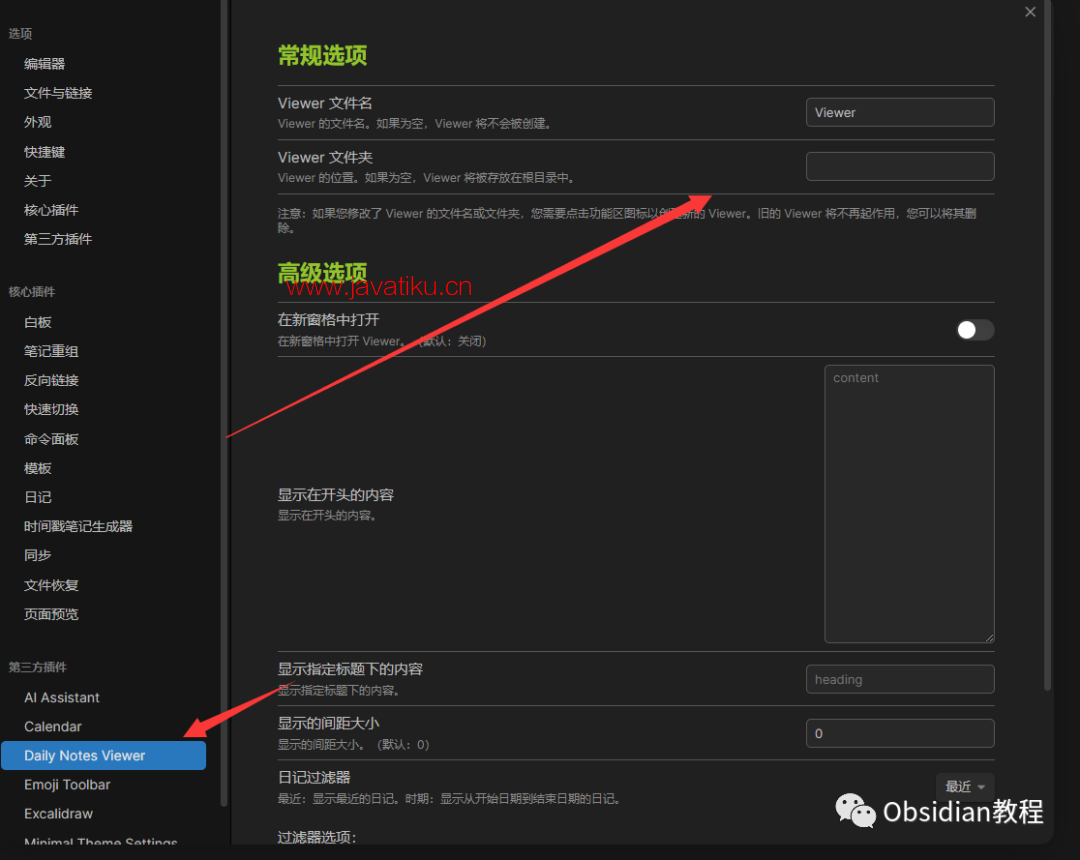Click the 过滤器选项 label
Viewport: 1080px width, 860px height.
317,837
